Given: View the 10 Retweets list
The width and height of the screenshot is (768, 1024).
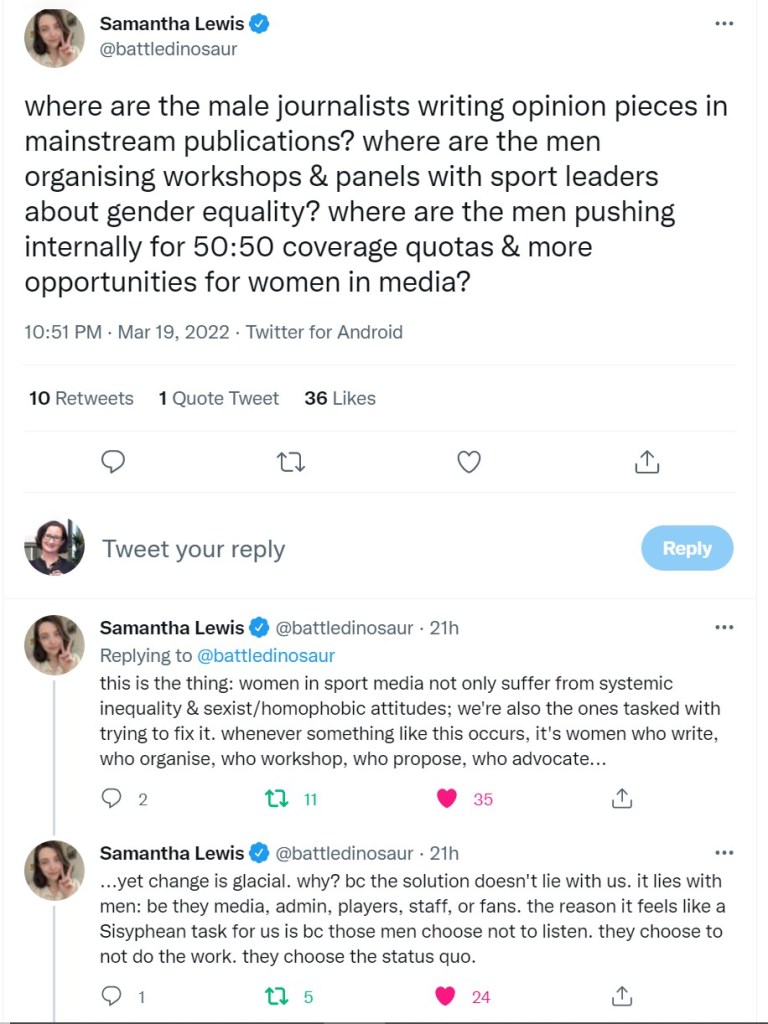Looking at the screenshot, I should point(81,398).
